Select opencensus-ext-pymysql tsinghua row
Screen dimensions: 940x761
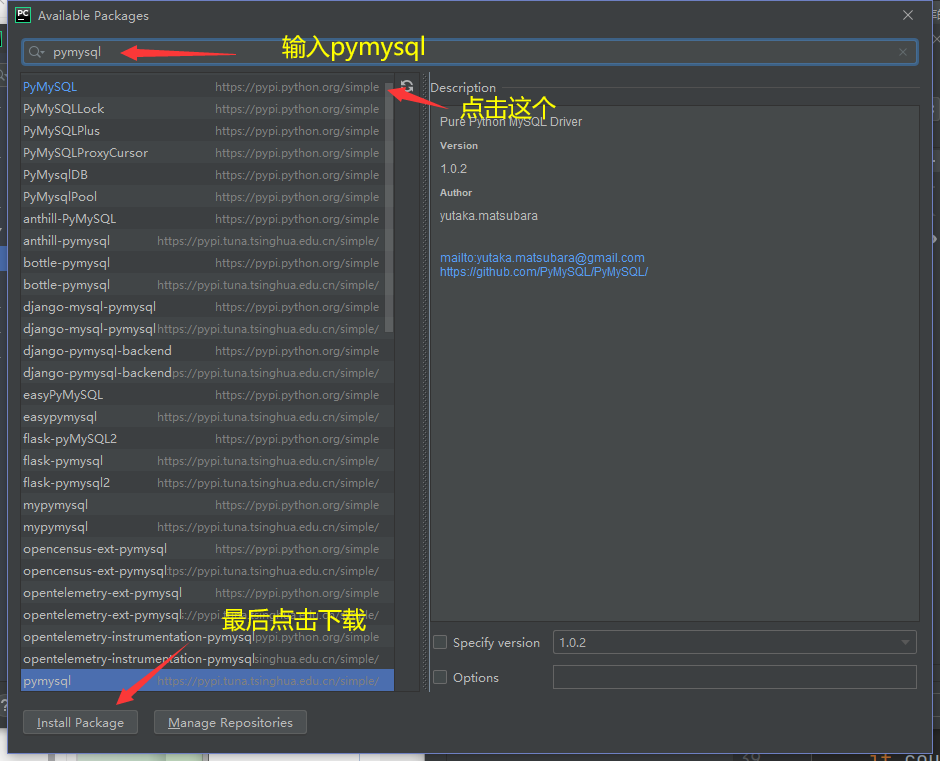207,570
